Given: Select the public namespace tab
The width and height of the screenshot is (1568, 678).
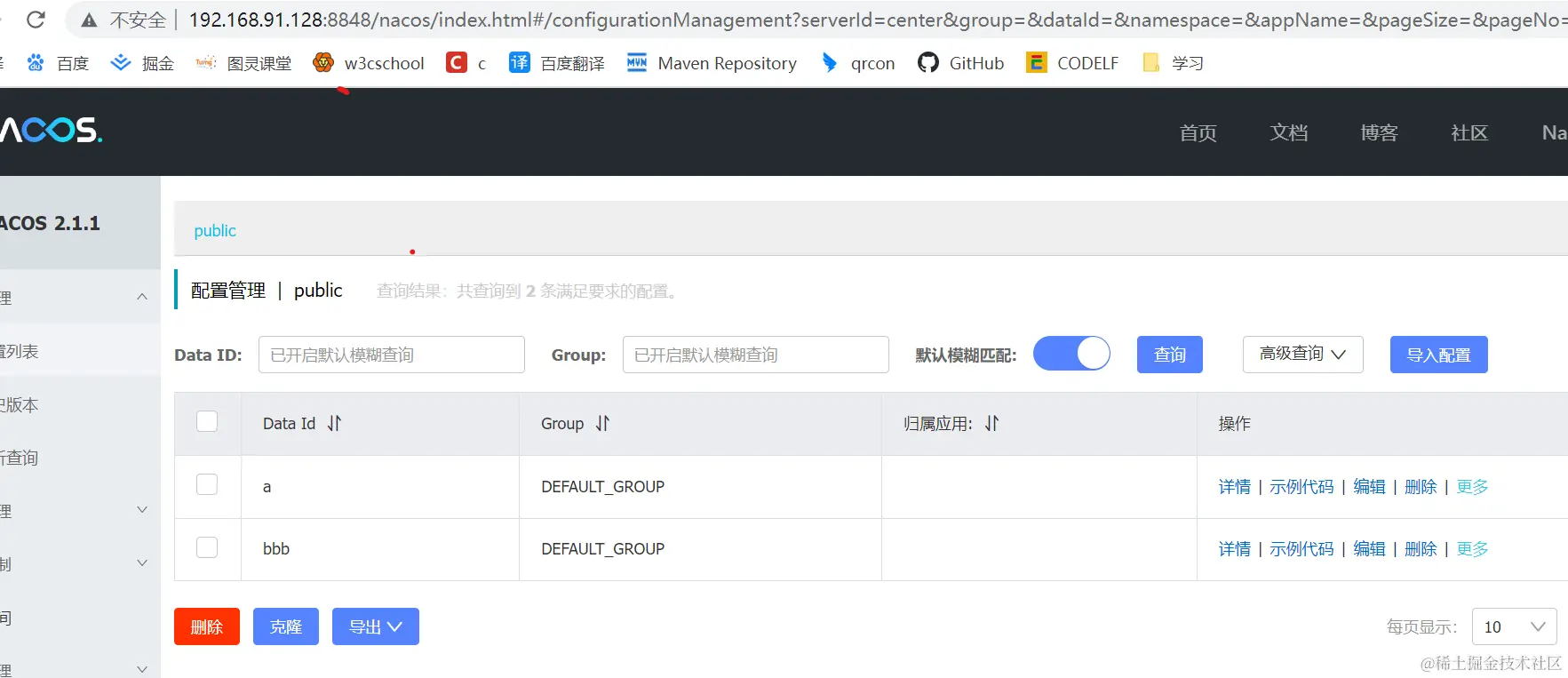Looking at the screenshot, I should [x=215, y=231].
